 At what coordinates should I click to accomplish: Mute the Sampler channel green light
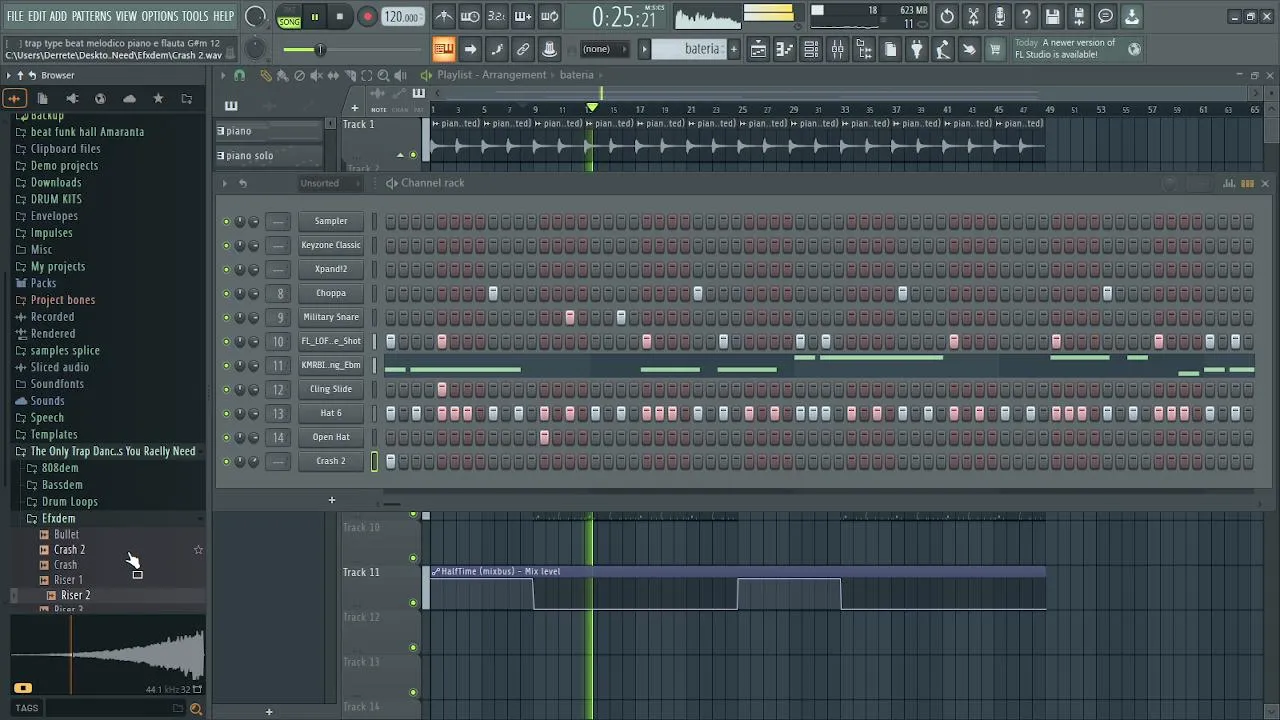[x=226, y=221]
